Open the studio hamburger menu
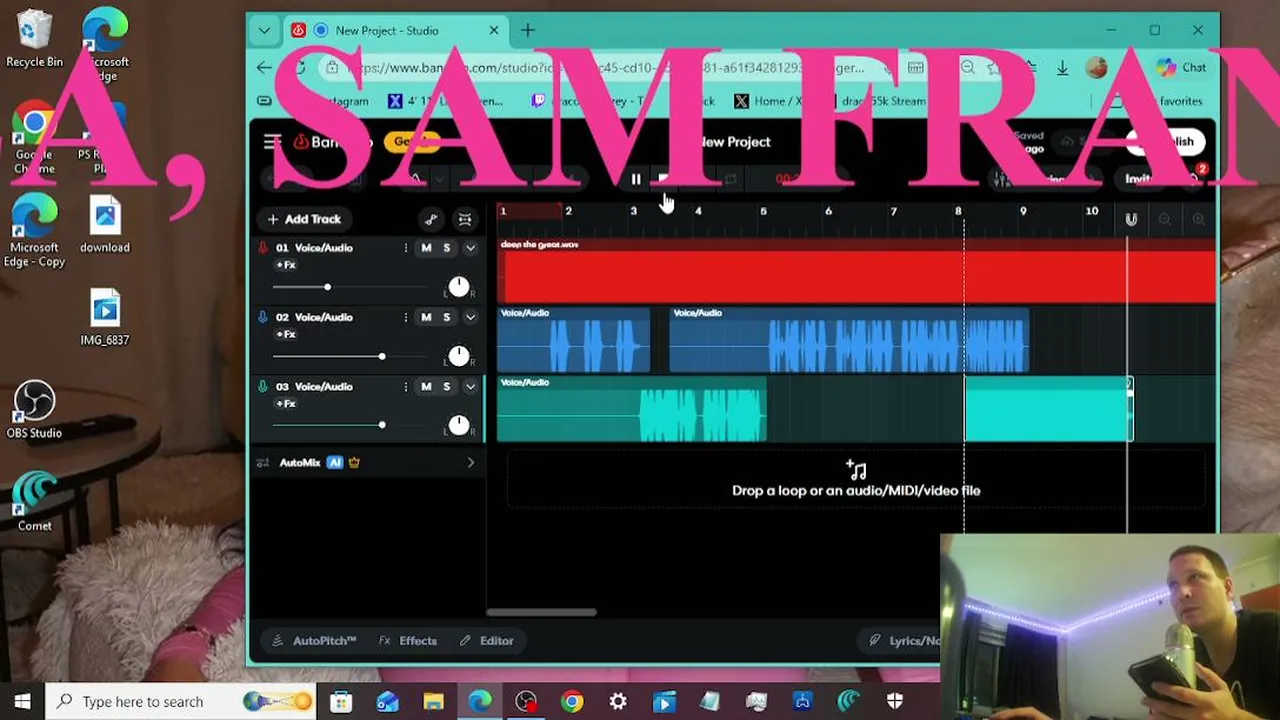1280x720 pixels. (270, 142)
